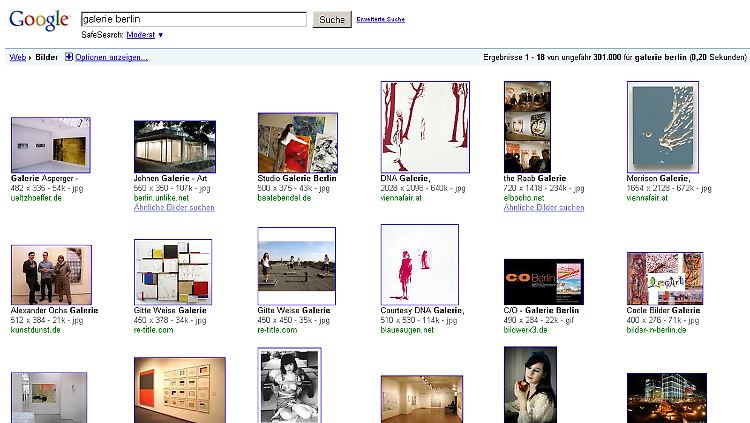
Task: Open the Cacle Bilder Galerie thumbnail
Action: tap(665, 278)
